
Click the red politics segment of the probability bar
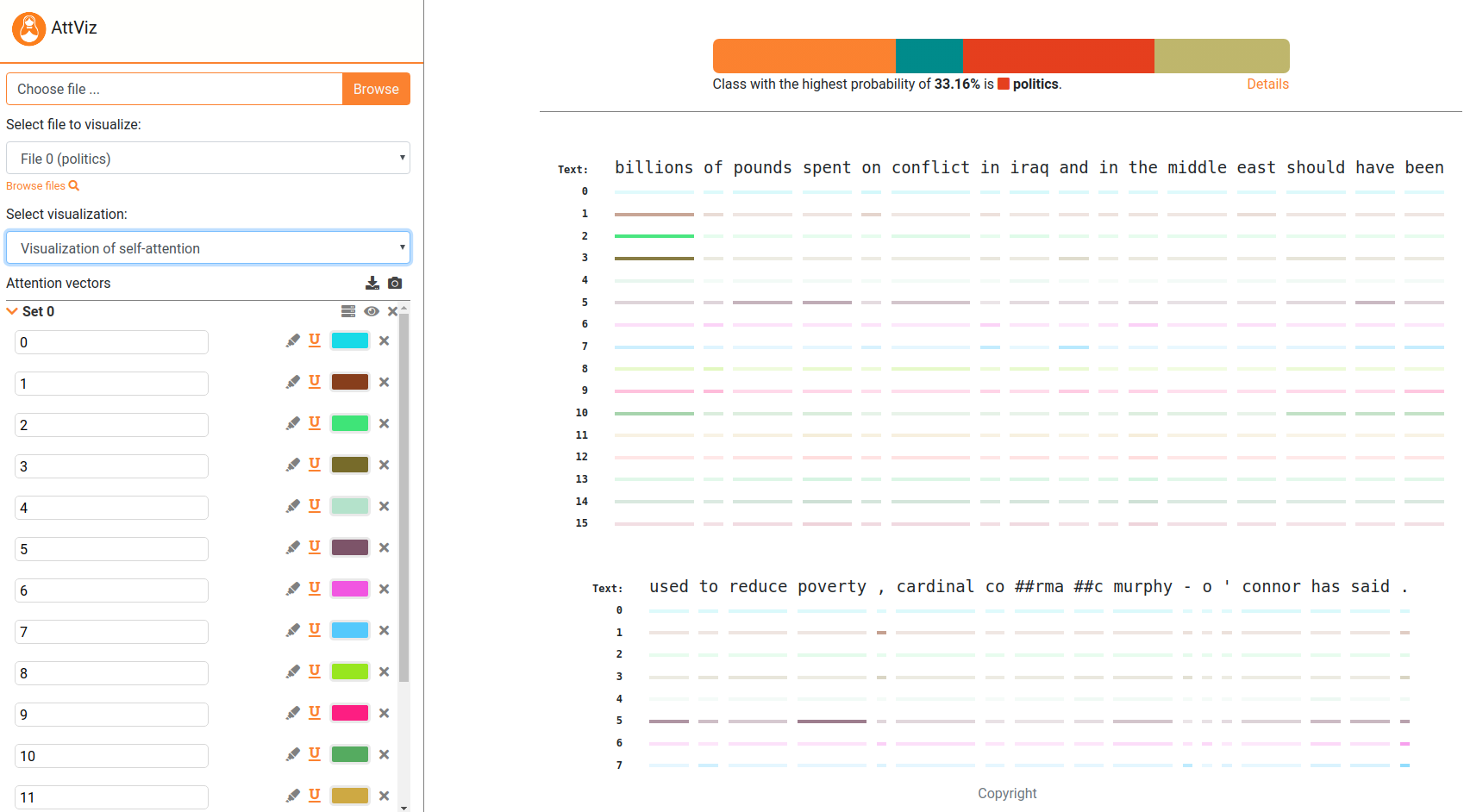tap(1058, 56)
